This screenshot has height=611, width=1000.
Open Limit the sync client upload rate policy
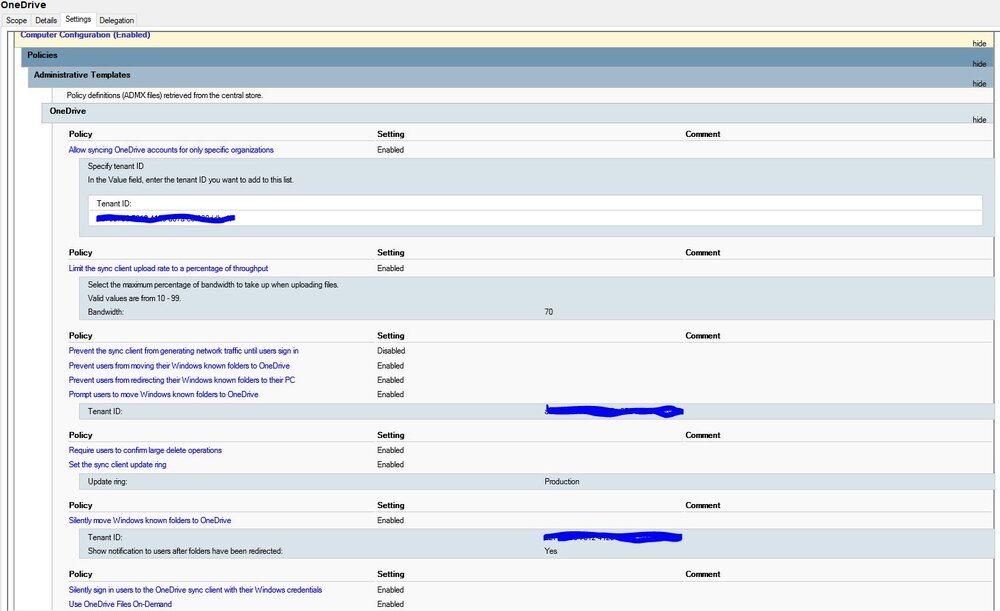[168, 269]
